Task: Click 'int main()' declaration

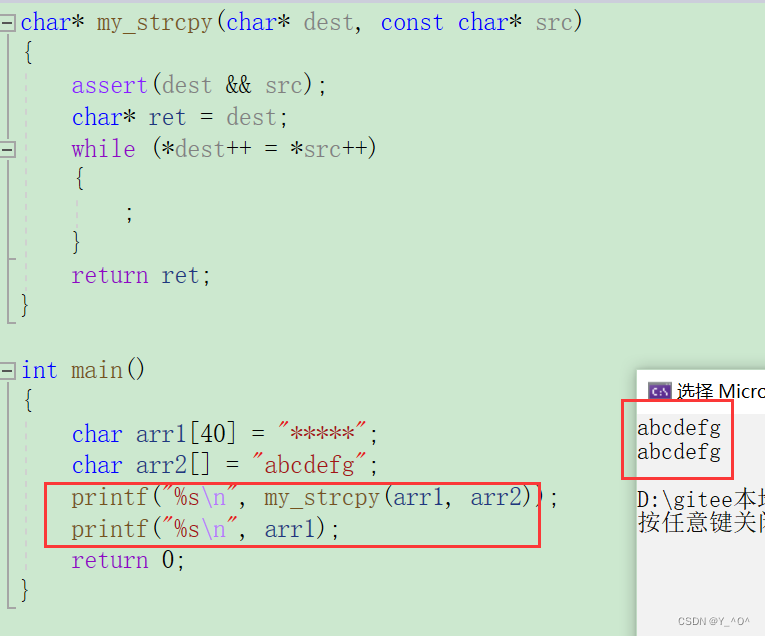Action: (83, 370)
